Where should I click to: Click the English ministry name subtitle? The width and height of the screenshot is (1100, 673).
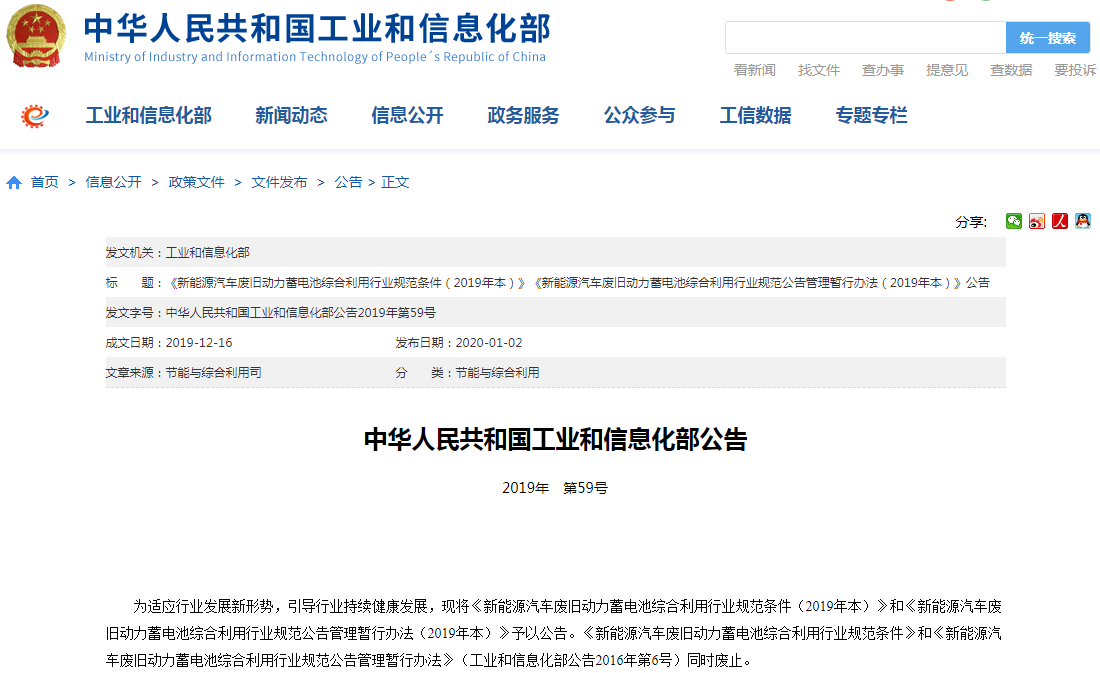pos(315,57)
